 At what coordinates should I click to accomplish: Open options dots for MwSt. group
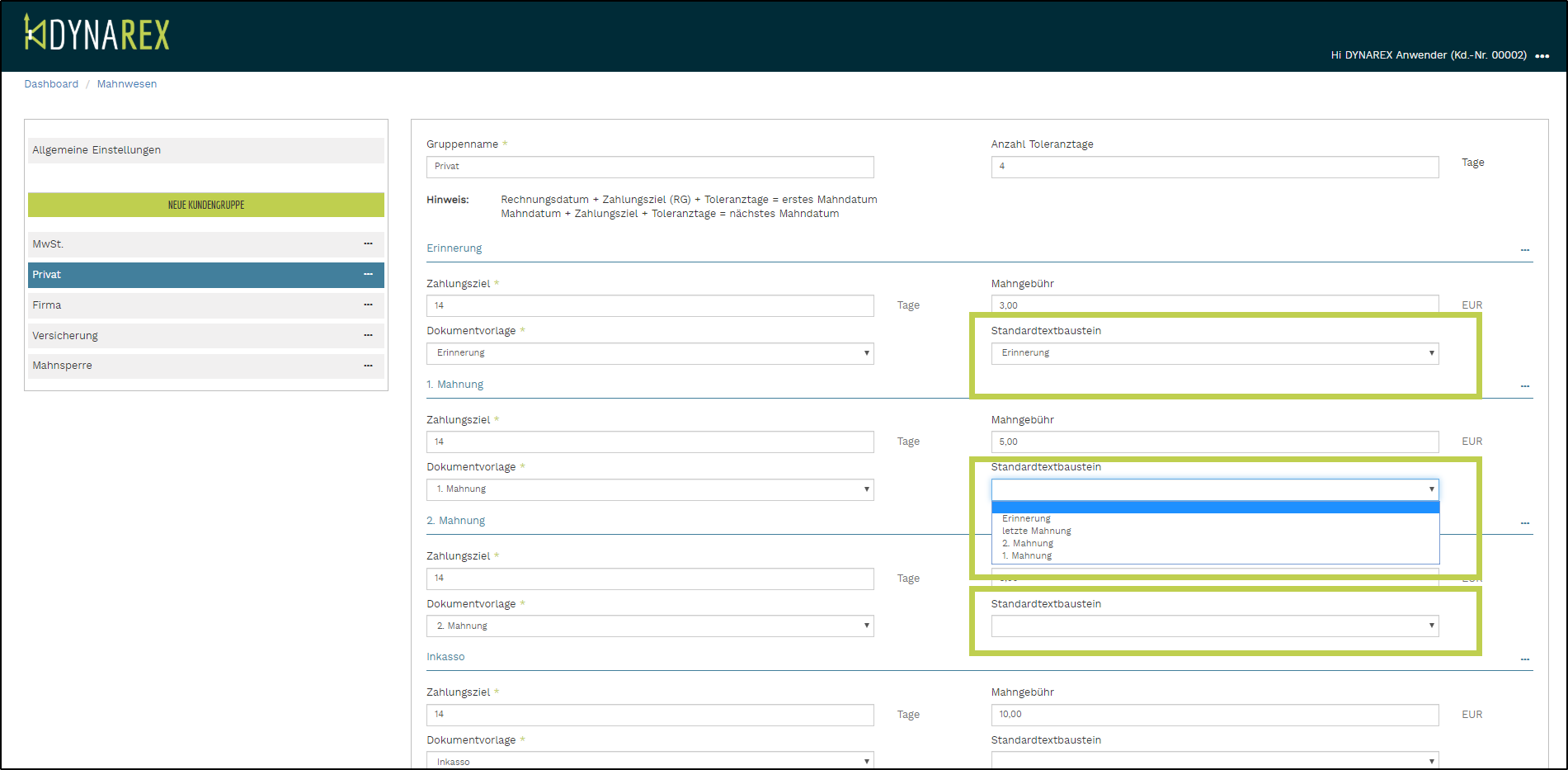pyautogui.click(x=368, y=243)
